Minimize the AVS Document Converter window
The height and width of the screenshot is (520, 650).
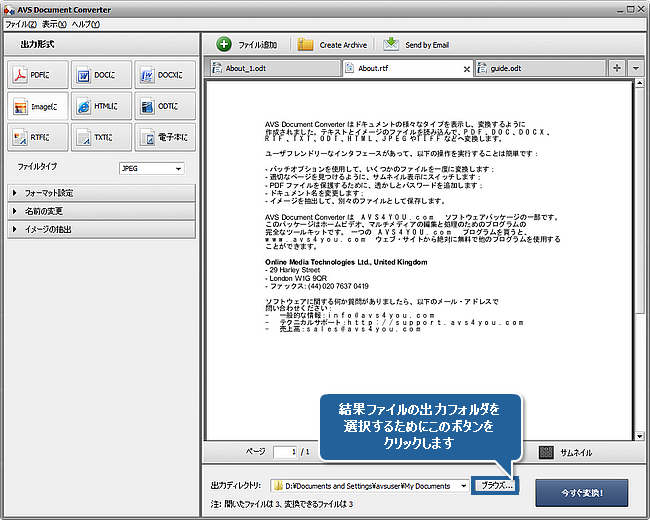(x=620, y=10)
